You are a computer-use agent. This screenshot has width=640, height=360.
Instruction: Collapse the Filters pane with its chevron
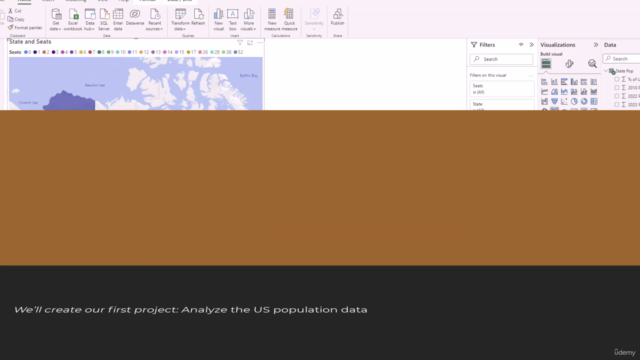(x=531, y=45)
